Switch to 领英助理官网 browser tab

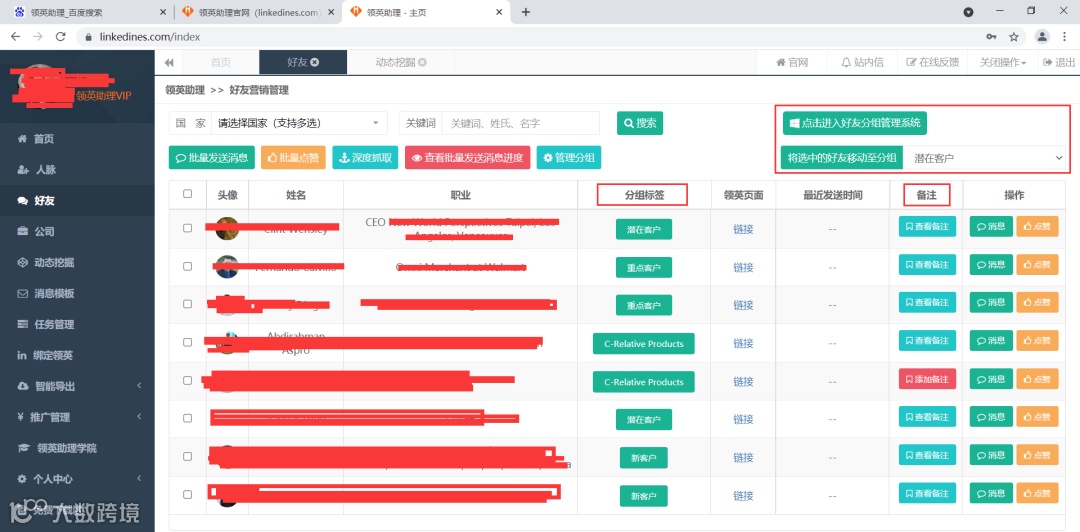point(257,12)
